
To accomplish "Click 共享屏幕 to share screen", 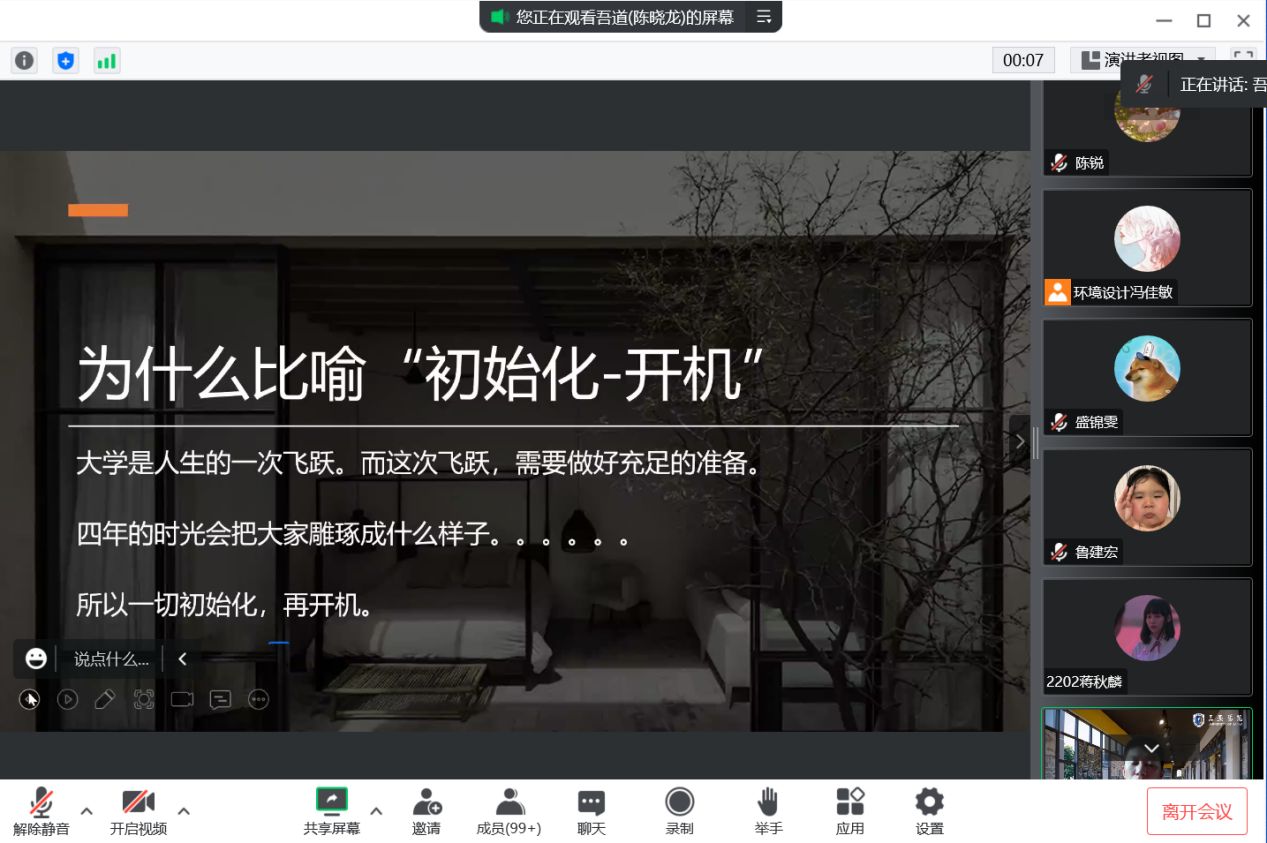I will (x=331, y=810).
